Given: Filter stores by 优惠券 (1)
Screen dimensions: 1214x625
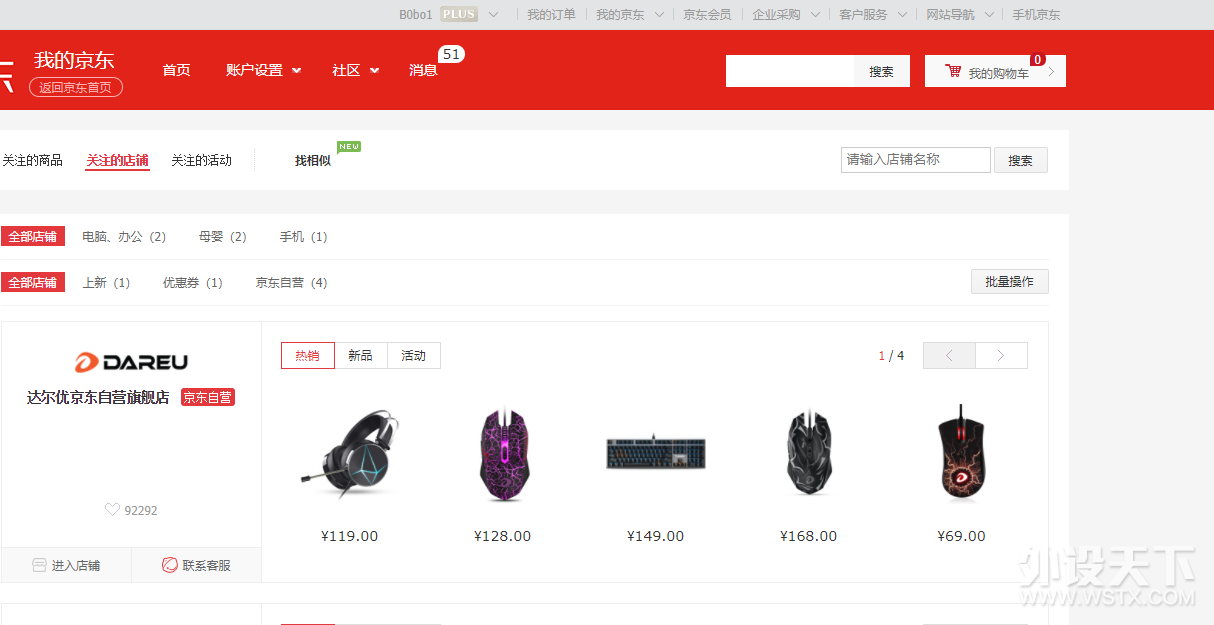Looking at the screenshot, I should pyautogui.click(x=192, y=283).
